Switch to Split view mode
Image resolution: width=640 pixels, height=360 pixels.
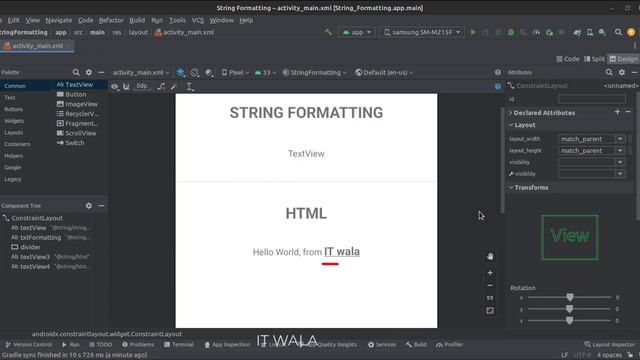point(594,59)
